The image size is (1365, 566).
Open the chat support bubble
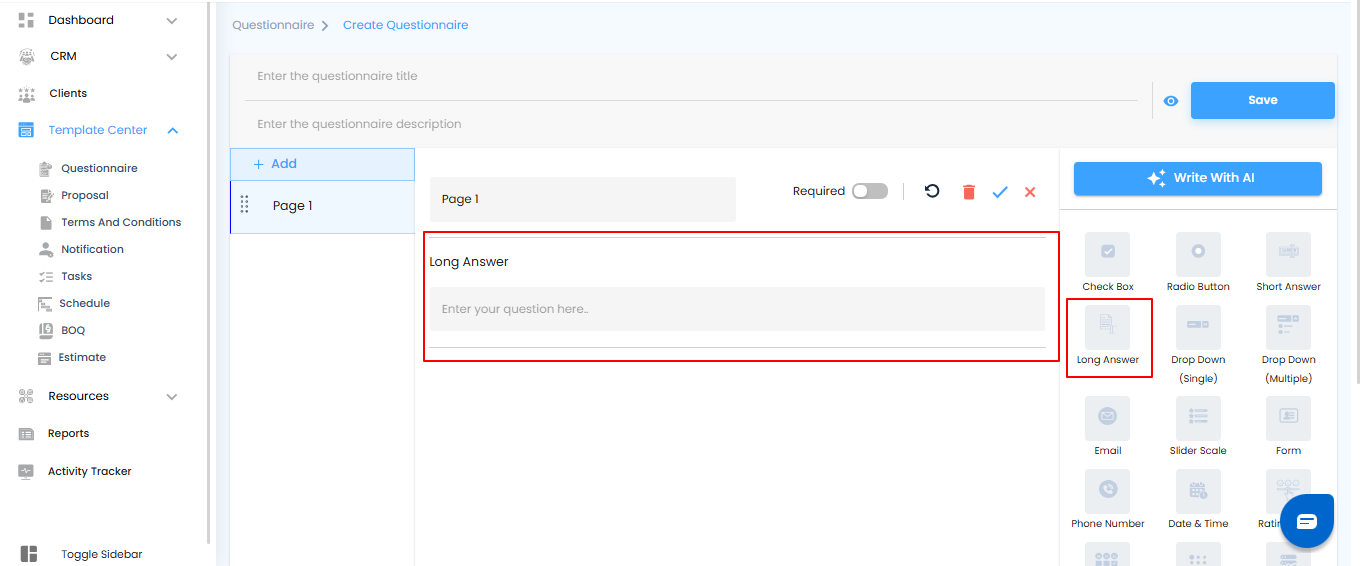(x=1307, y=521)
